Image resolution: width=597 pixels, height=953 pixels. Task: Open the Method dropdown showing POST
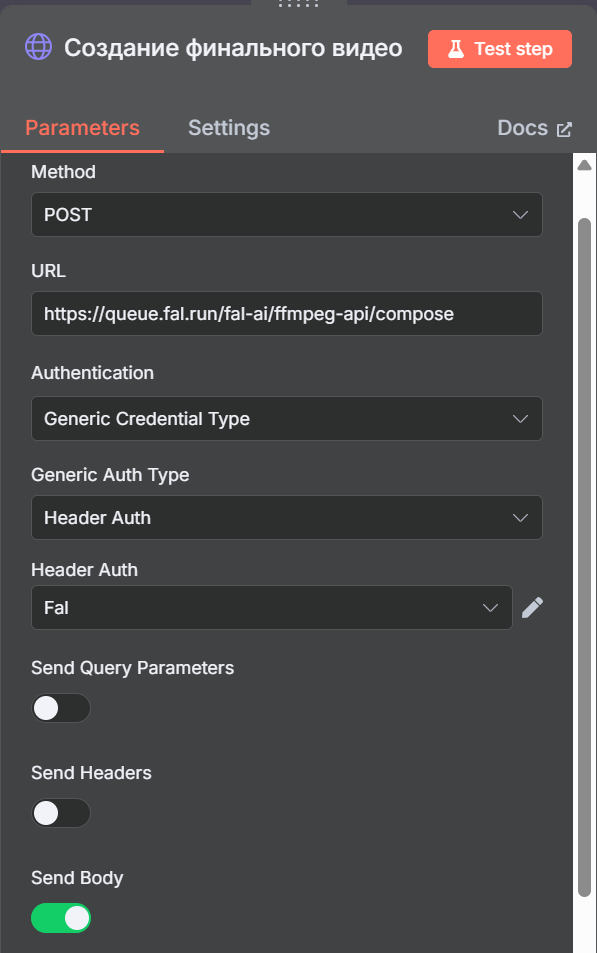tap(286, 215)
